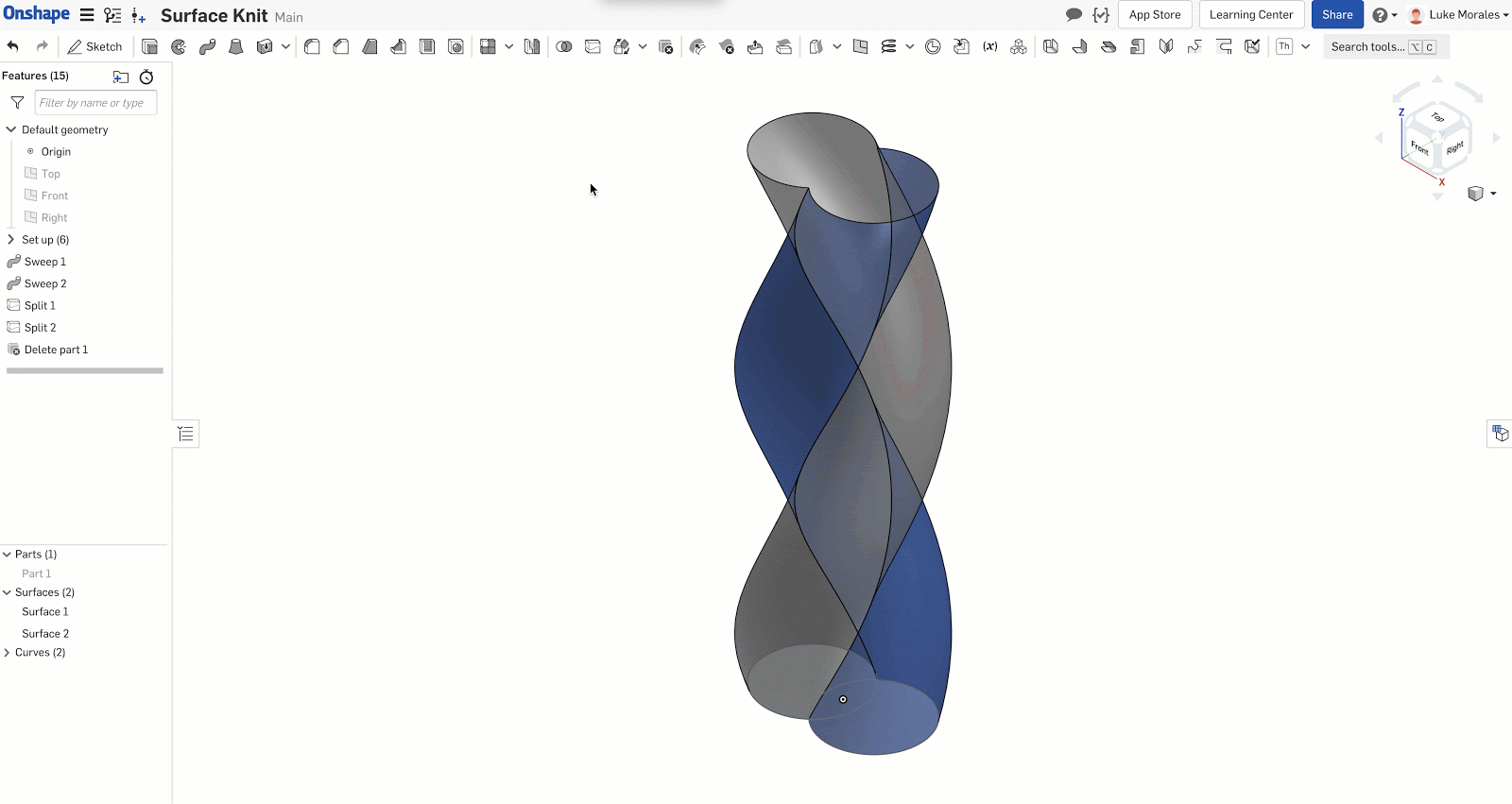Click the Th custom feature icon
The height and width of the screenshot is (804, 1512).
(x=1284, y=46)
